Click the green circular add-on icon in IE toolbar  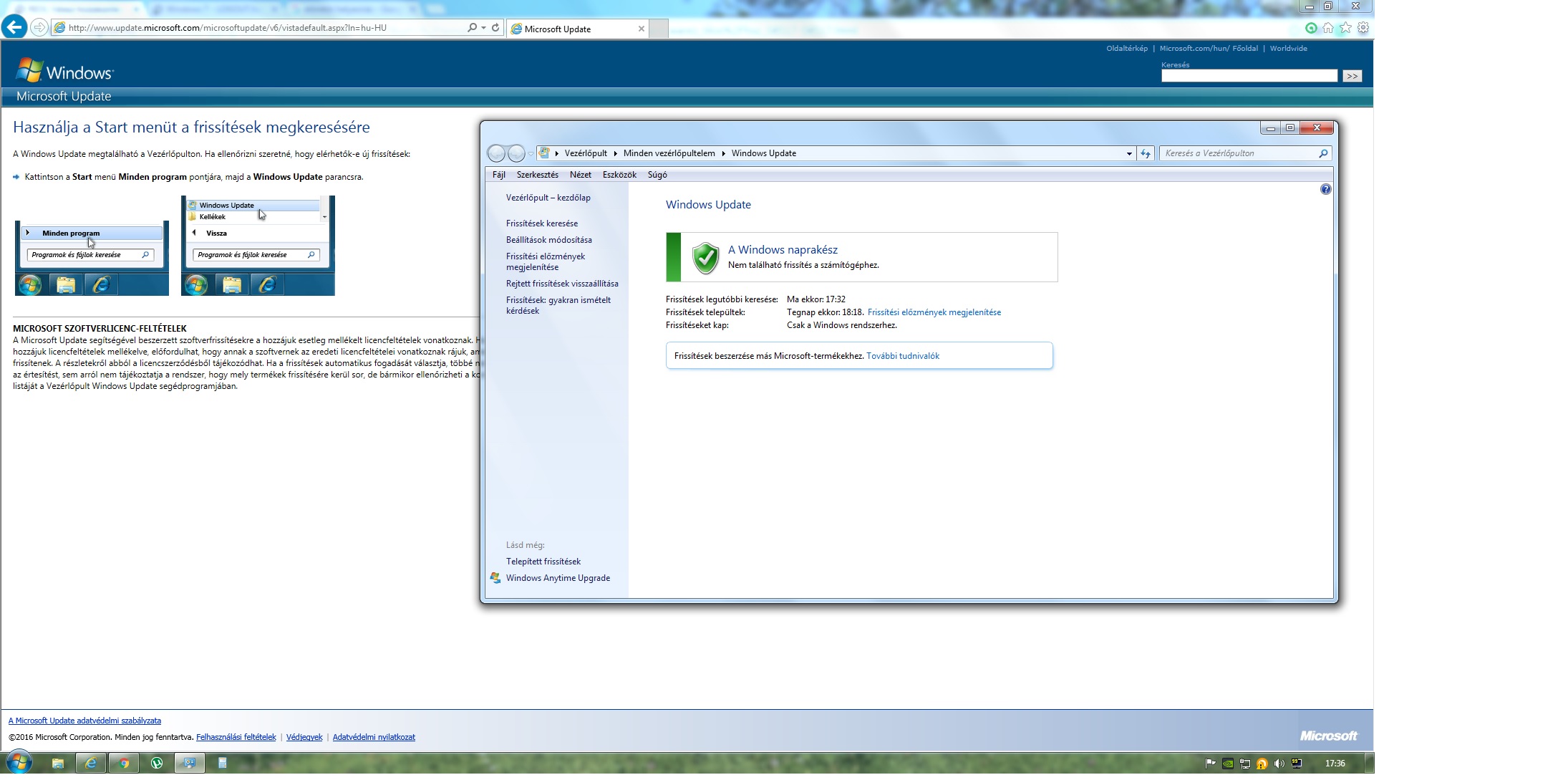(1311, 28)
